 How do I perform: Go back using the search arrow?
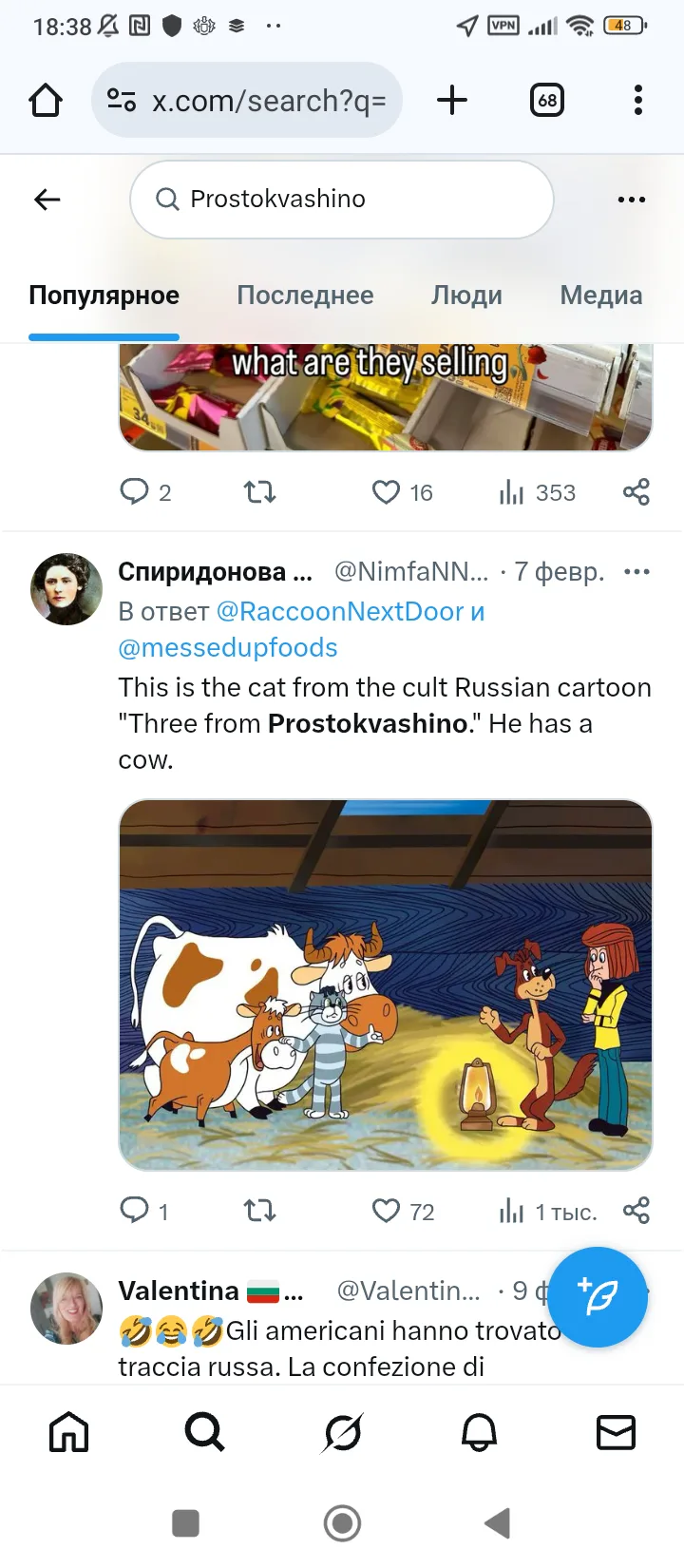click(x=47, y=200)
